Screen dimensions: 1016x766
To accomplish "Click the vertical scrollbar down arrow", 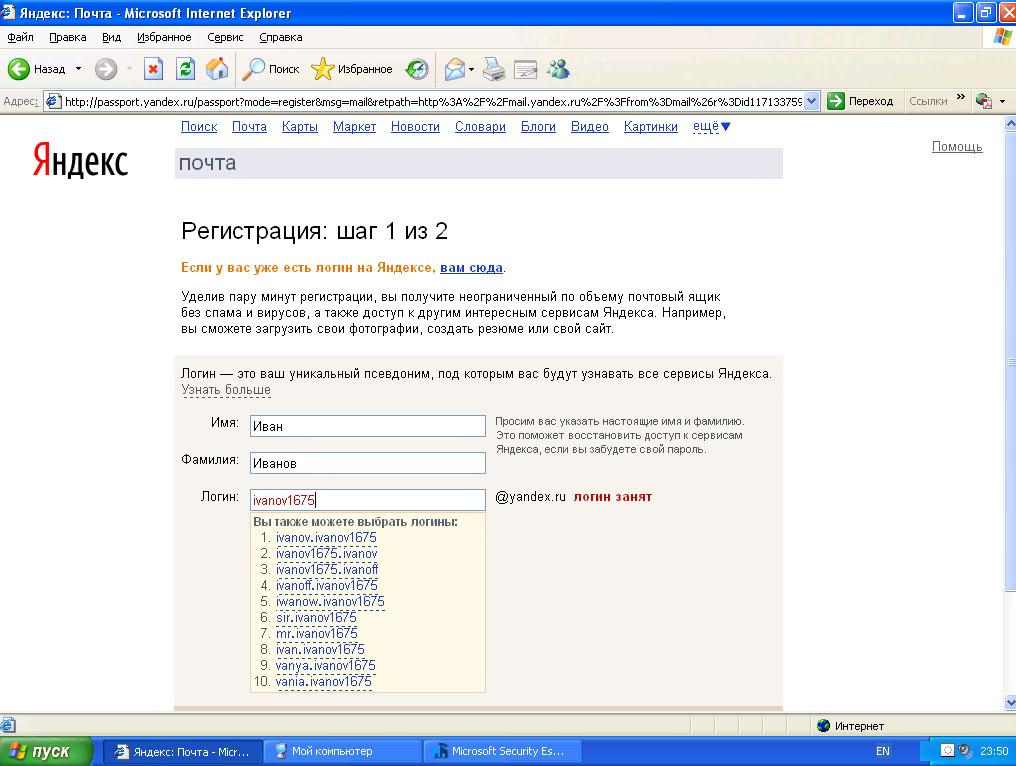I will pos(1010,702).
